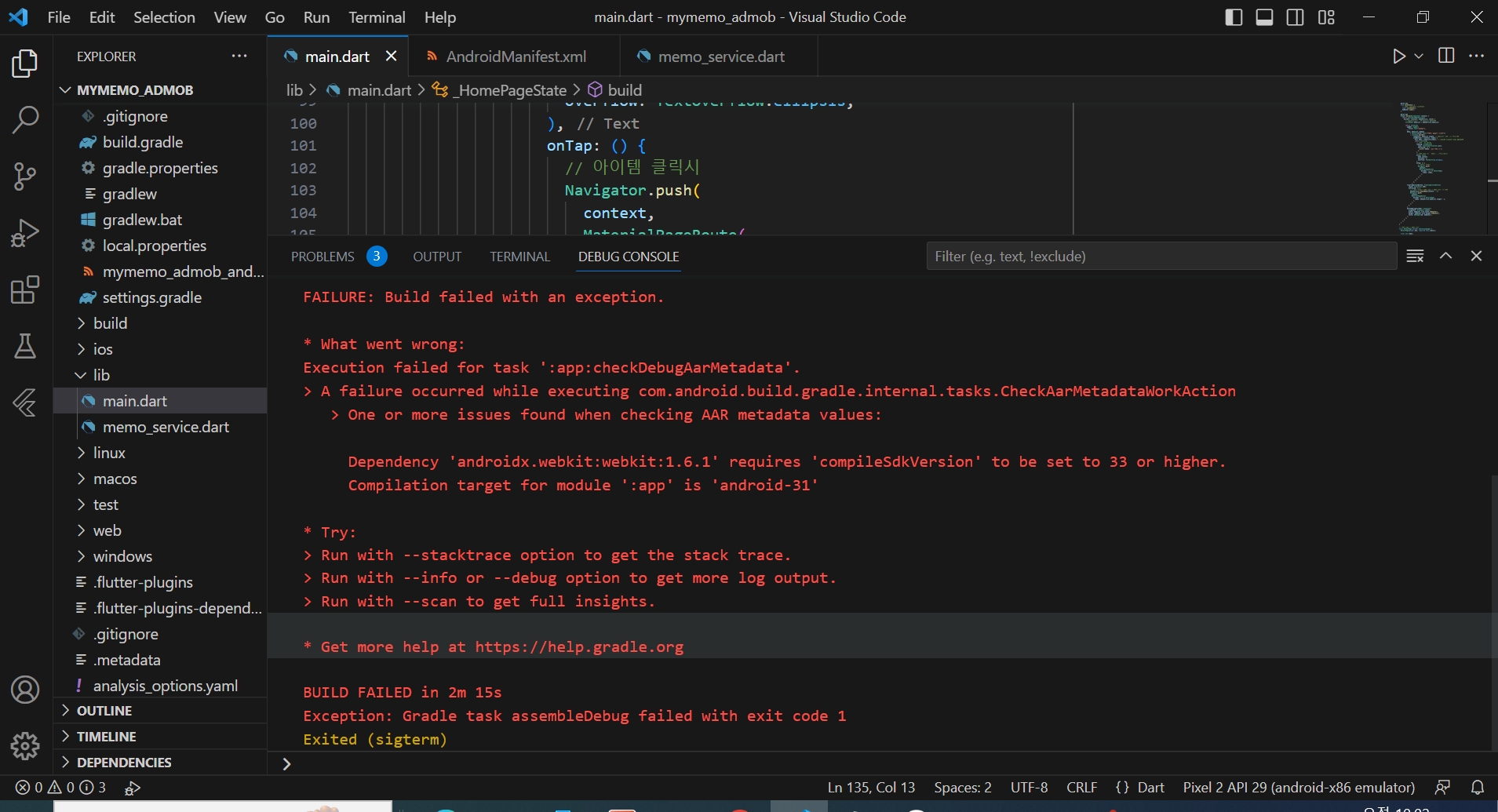
Task: Open editor more actions ellipsis
Action: tap(1476, 56)
